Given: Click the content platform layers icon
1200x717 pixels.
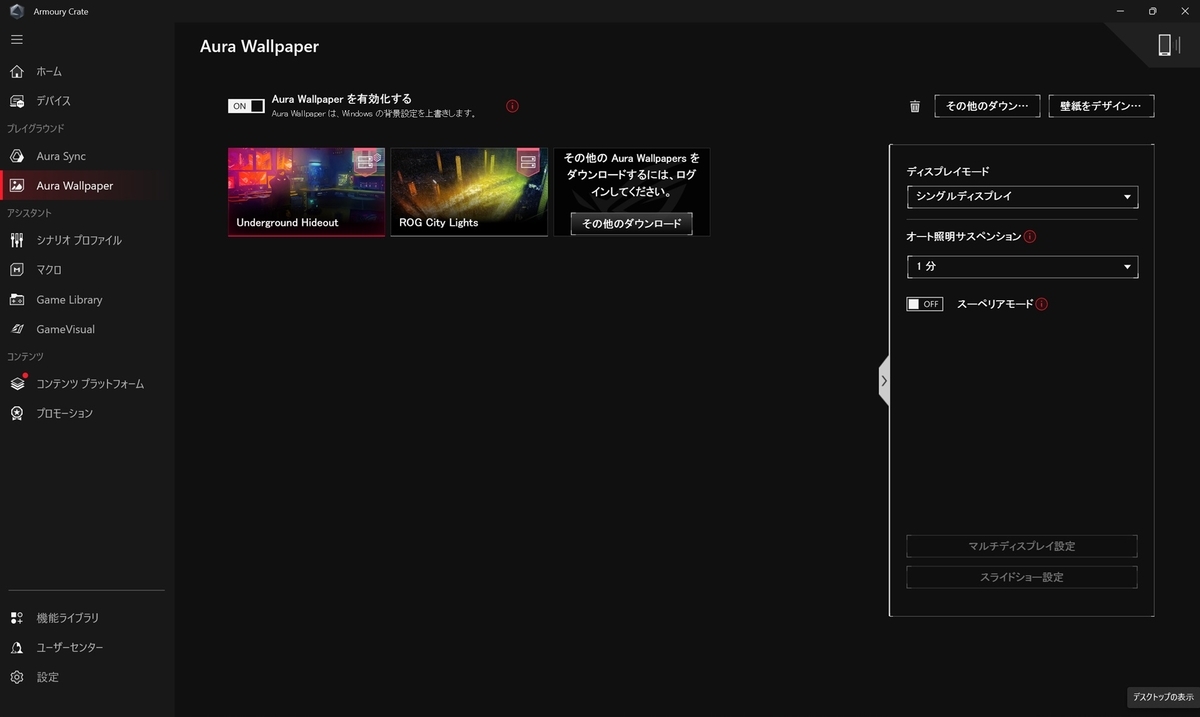Looking at the screenshot, I should pos(16,384).
